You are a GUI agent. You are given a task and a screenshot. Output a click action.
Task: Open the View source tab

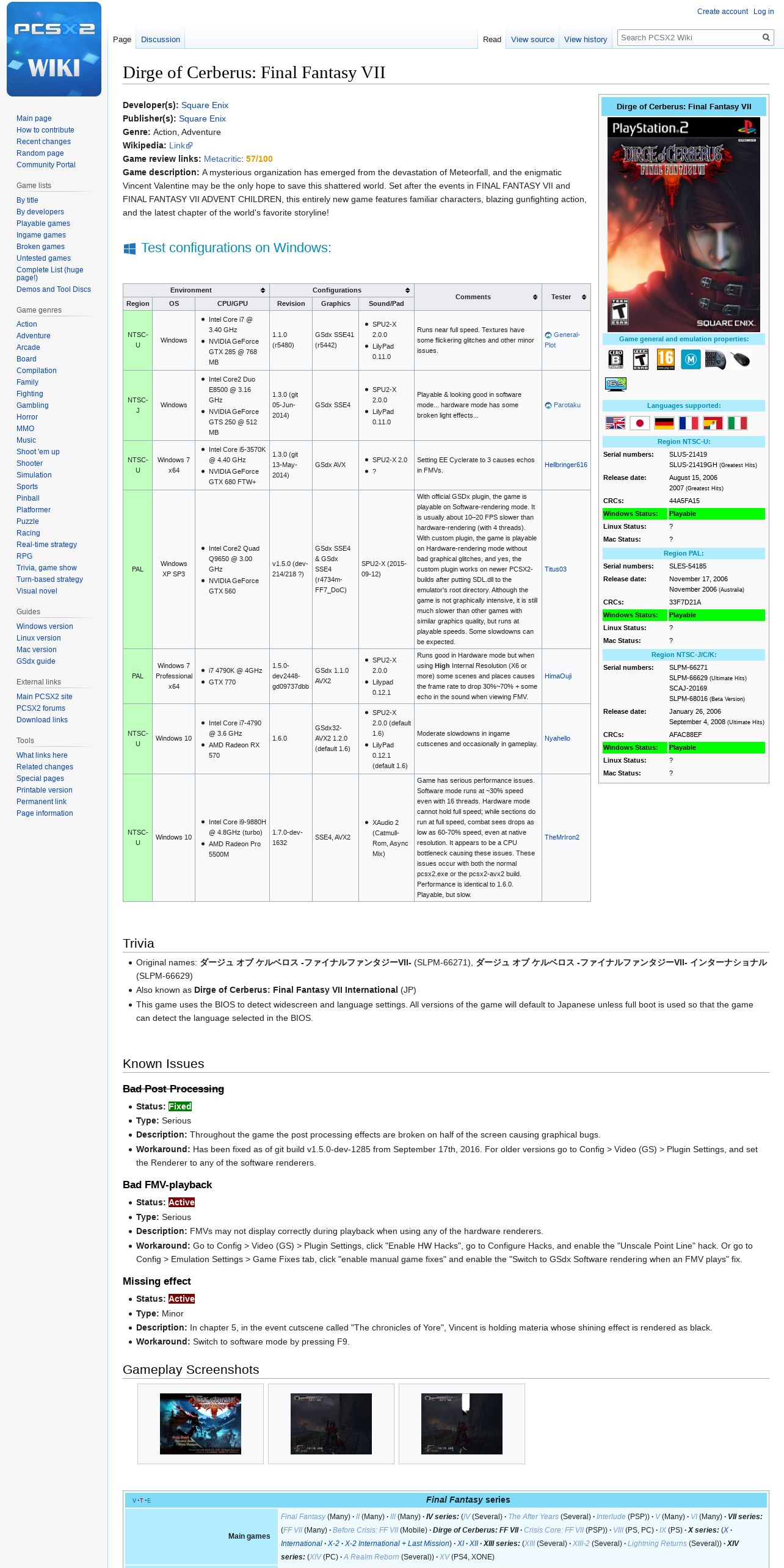click(532, 39)
